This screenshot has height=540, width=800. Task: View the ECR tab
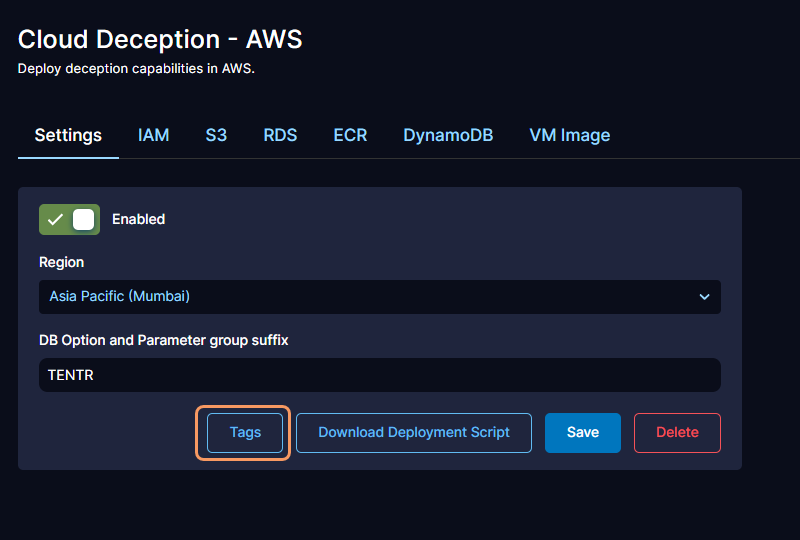350,135
